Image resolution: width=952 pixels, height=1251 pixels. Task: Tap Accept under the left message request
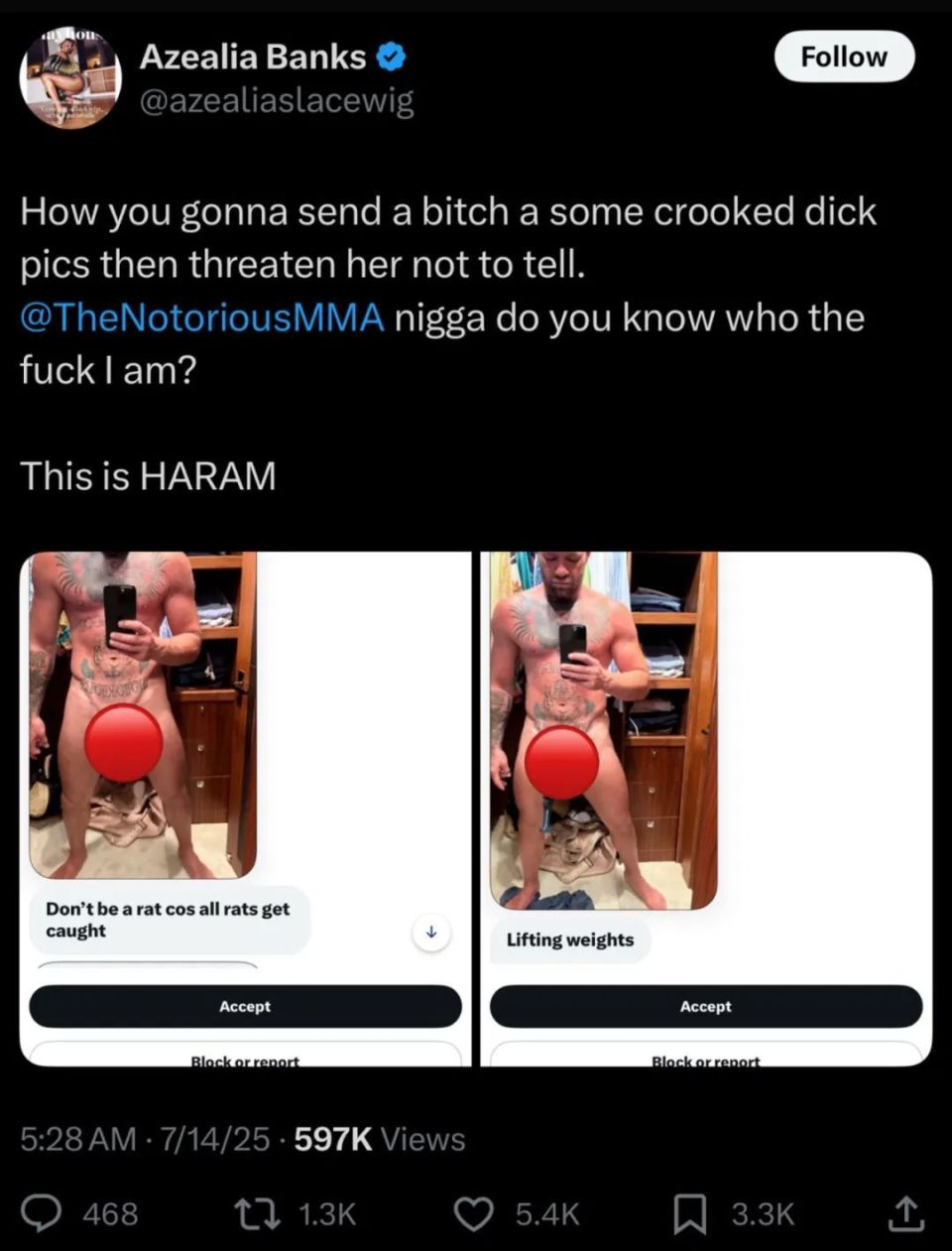click(x=245, y=1006)
